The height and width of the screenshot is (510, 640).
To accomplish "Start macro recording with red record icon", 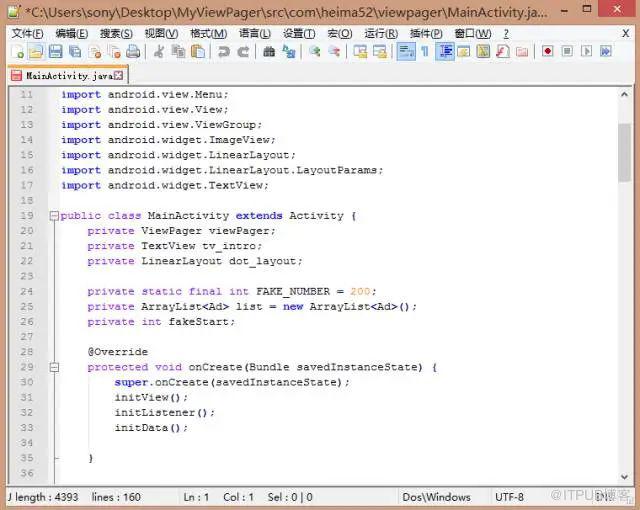I will point(547,51).
